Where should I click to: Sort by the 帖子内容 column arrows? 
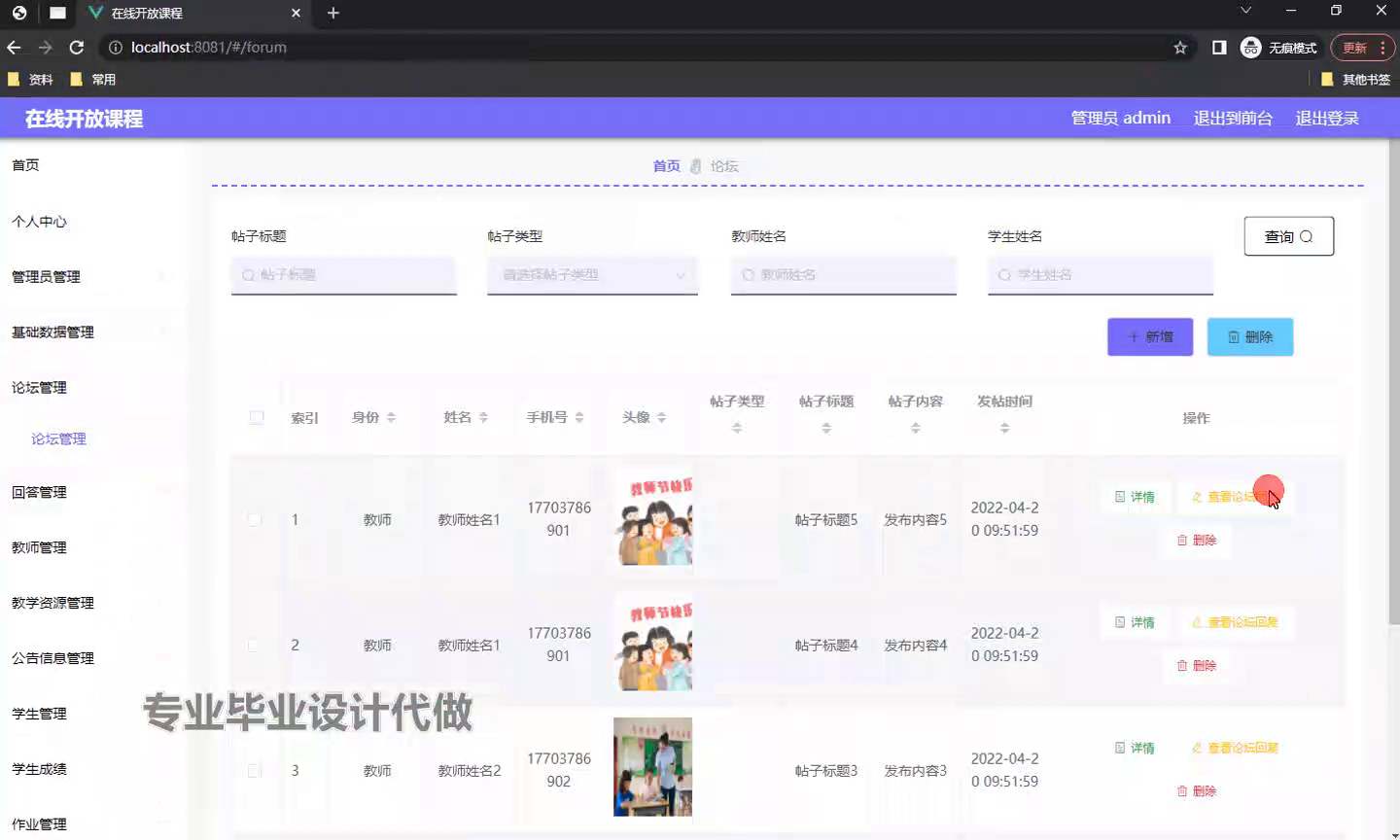coord(916,428)
